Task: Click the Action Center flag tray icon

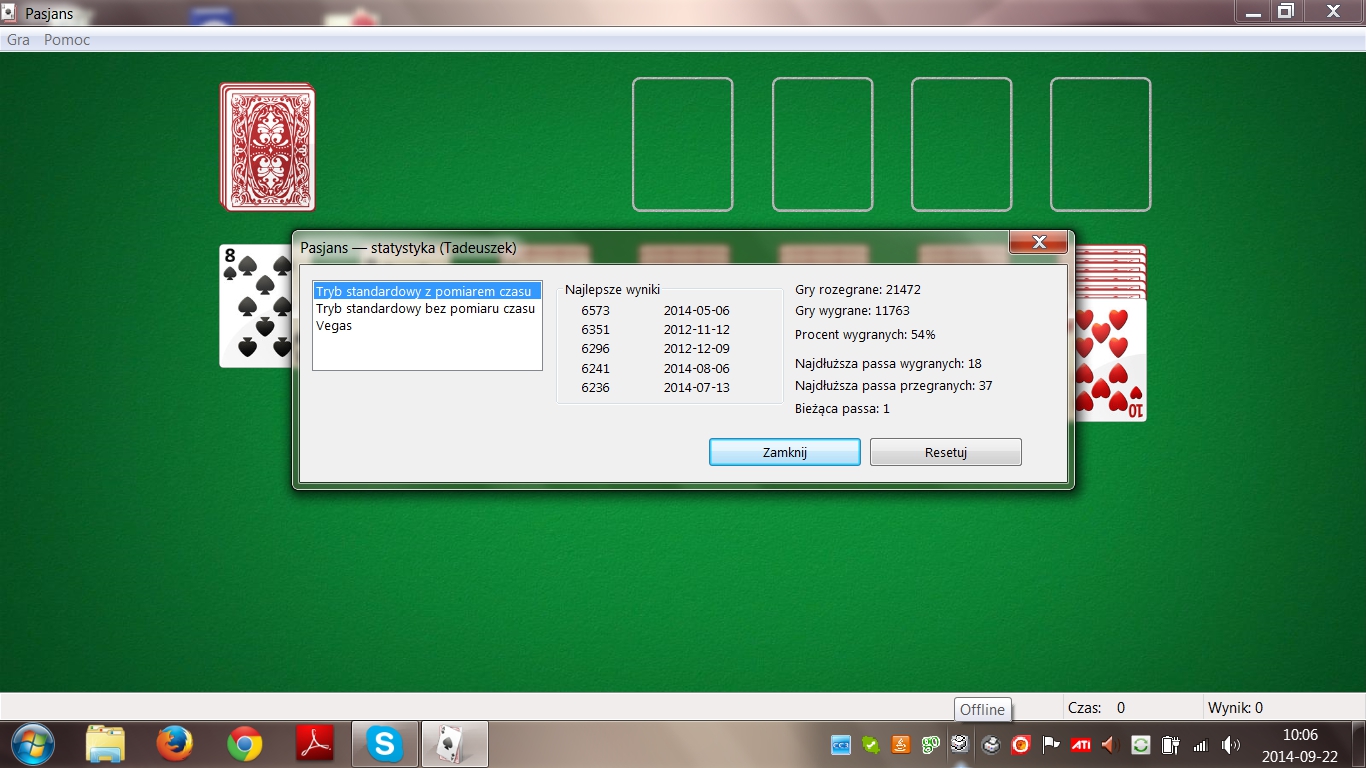Action: pos(1050,745)
